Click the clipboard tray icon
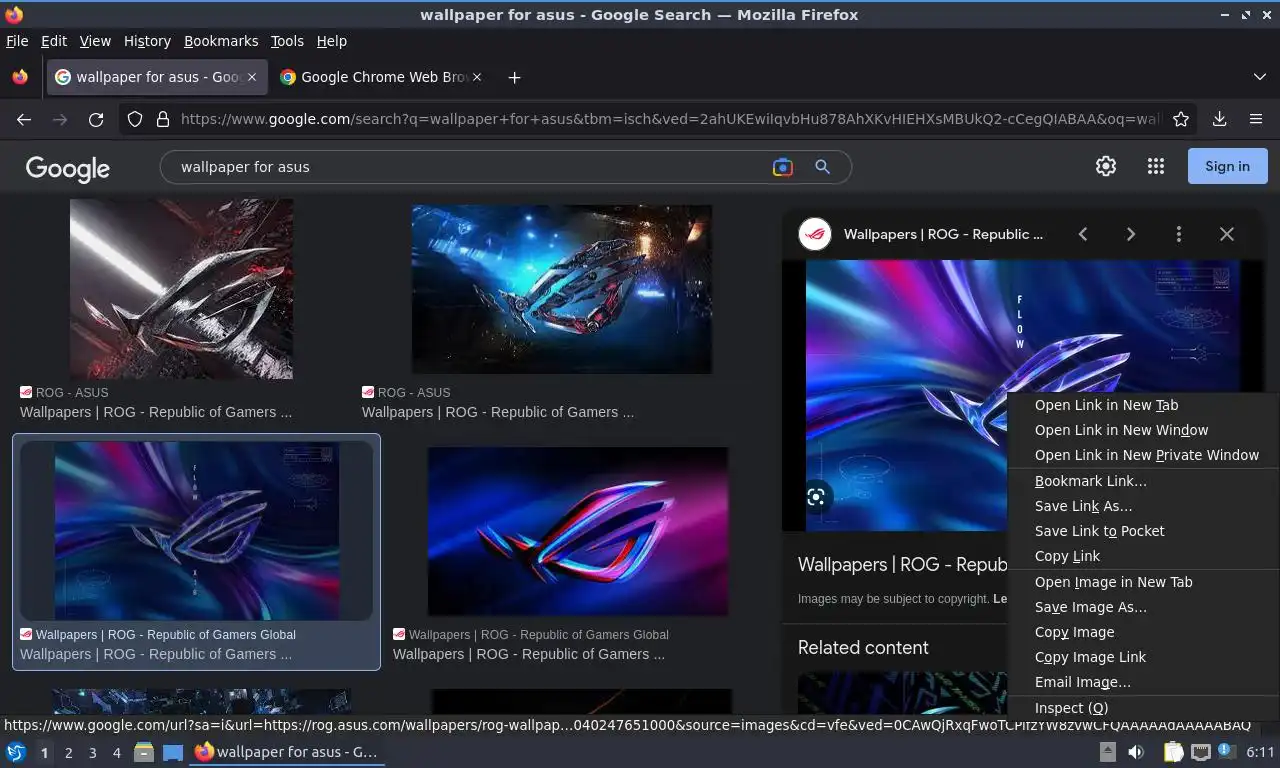 pos(1173,752)
